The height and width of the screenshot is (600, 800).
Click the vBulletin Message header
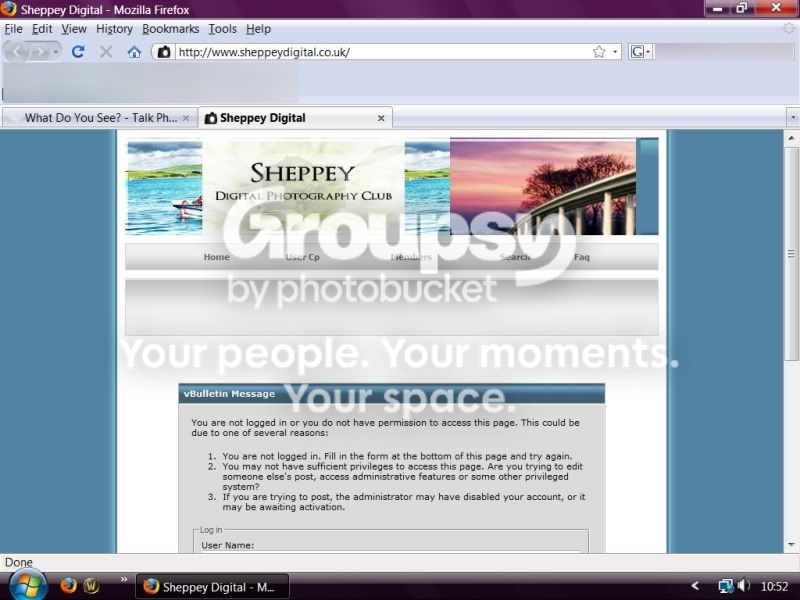(391, 394)
